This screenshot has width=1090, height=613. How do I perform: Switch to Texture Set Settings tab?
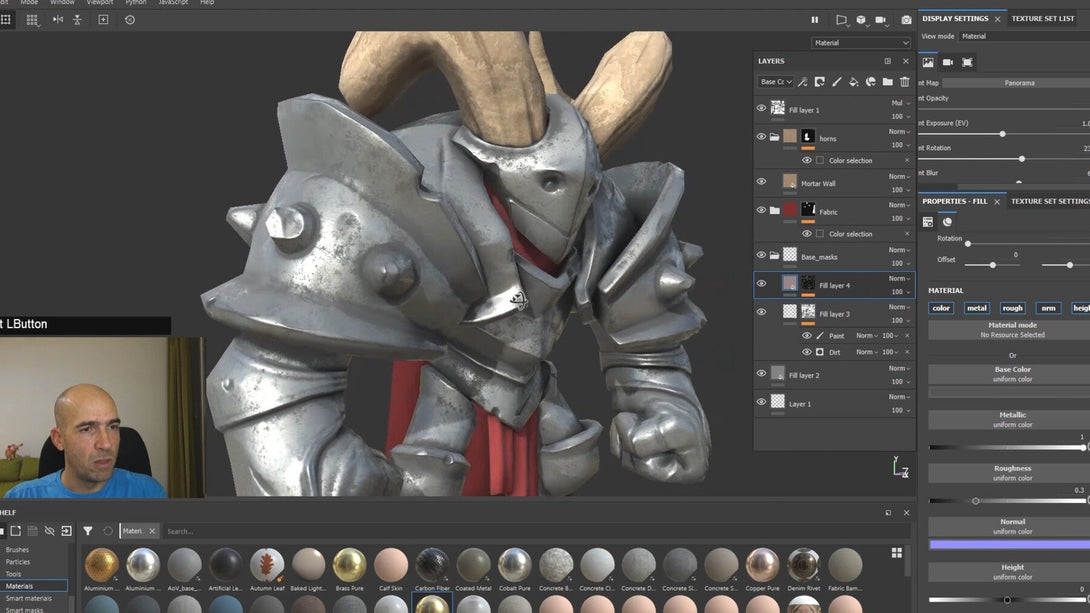tap(1050, 202)
